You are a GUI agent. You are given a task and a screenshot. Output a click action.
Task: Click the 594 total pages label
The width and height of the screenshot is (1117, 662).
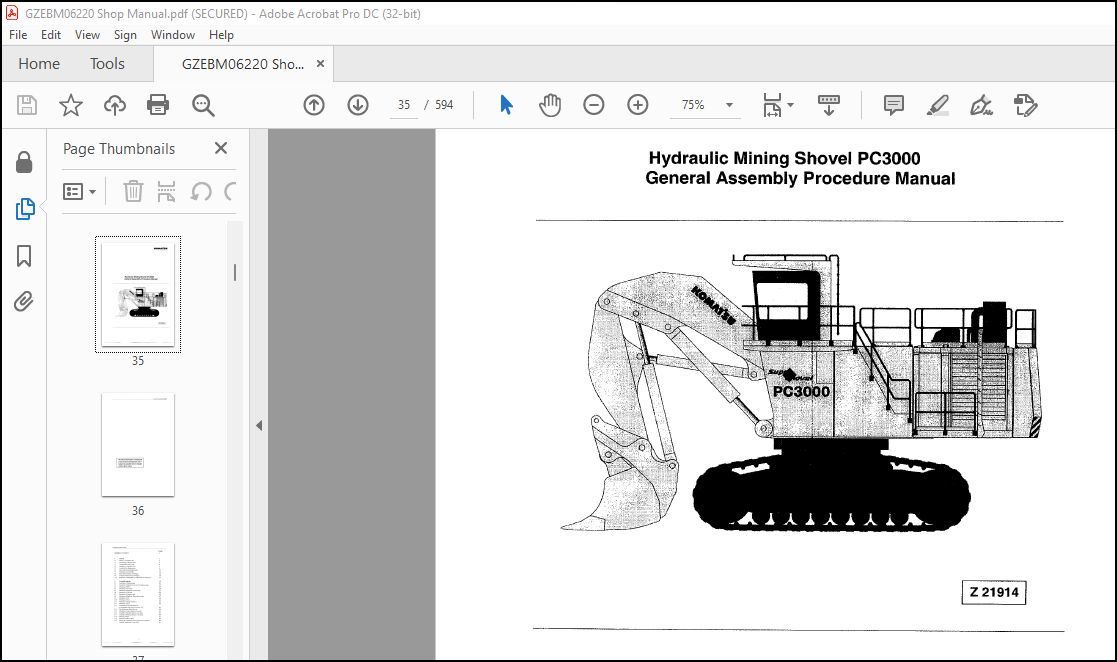pyautogui.click(x=444, y=105)
